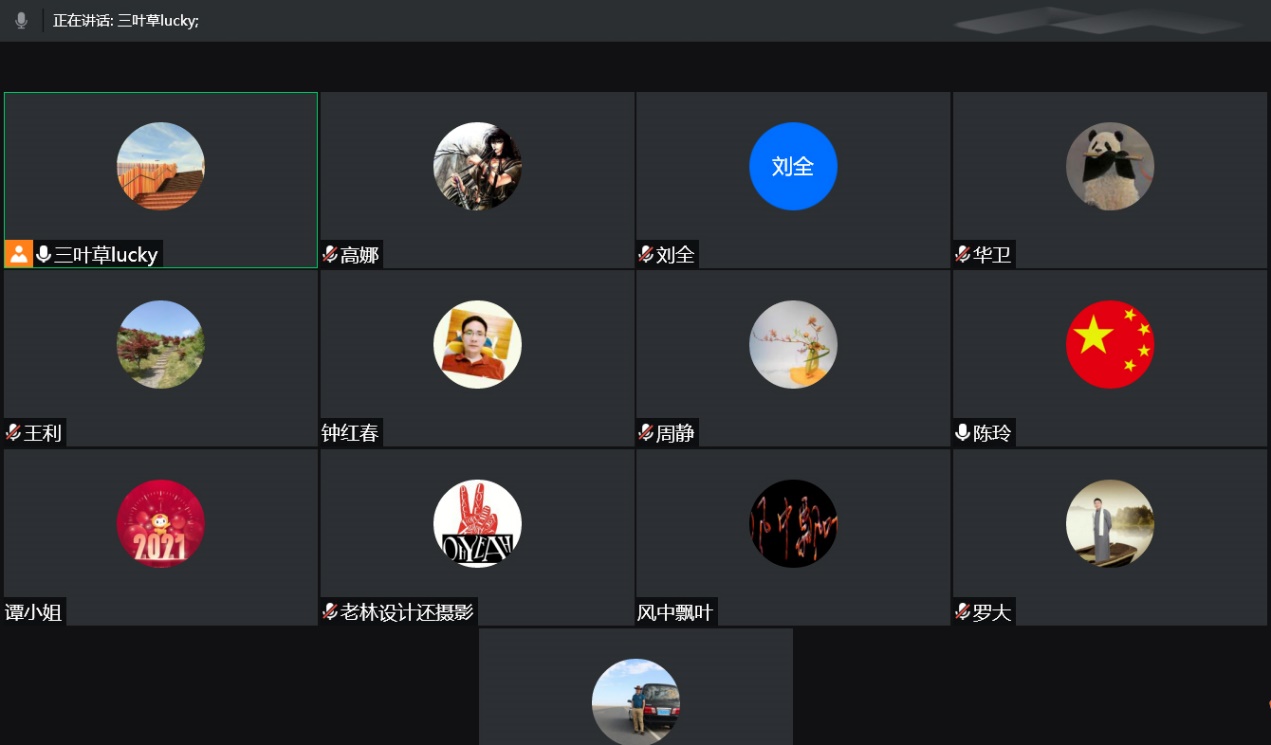The image size is (1271, 745).
Task: Click the car photo avatar in bottom tile
Action: click(x=635, y=701)
